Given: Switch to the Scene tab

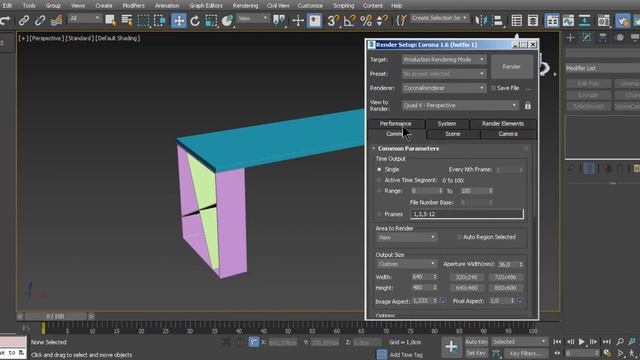Looking at the screenshot, I should pyautogui.click(x=453, y=134).
